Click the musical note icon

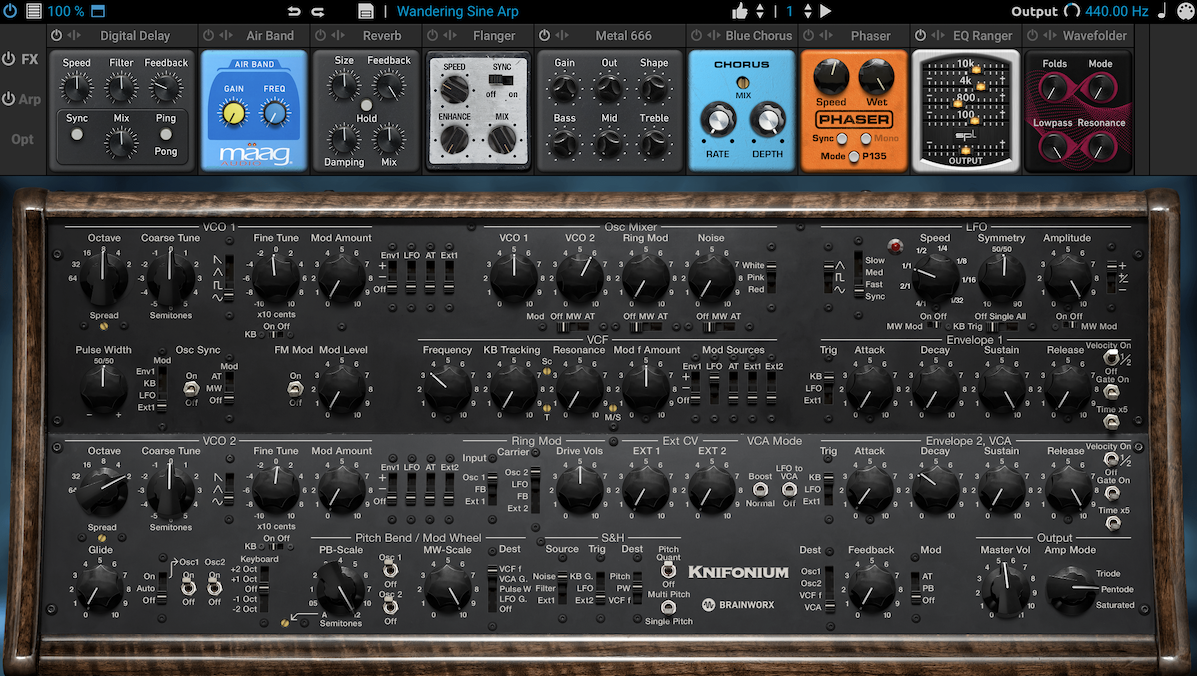(1161, 12)
